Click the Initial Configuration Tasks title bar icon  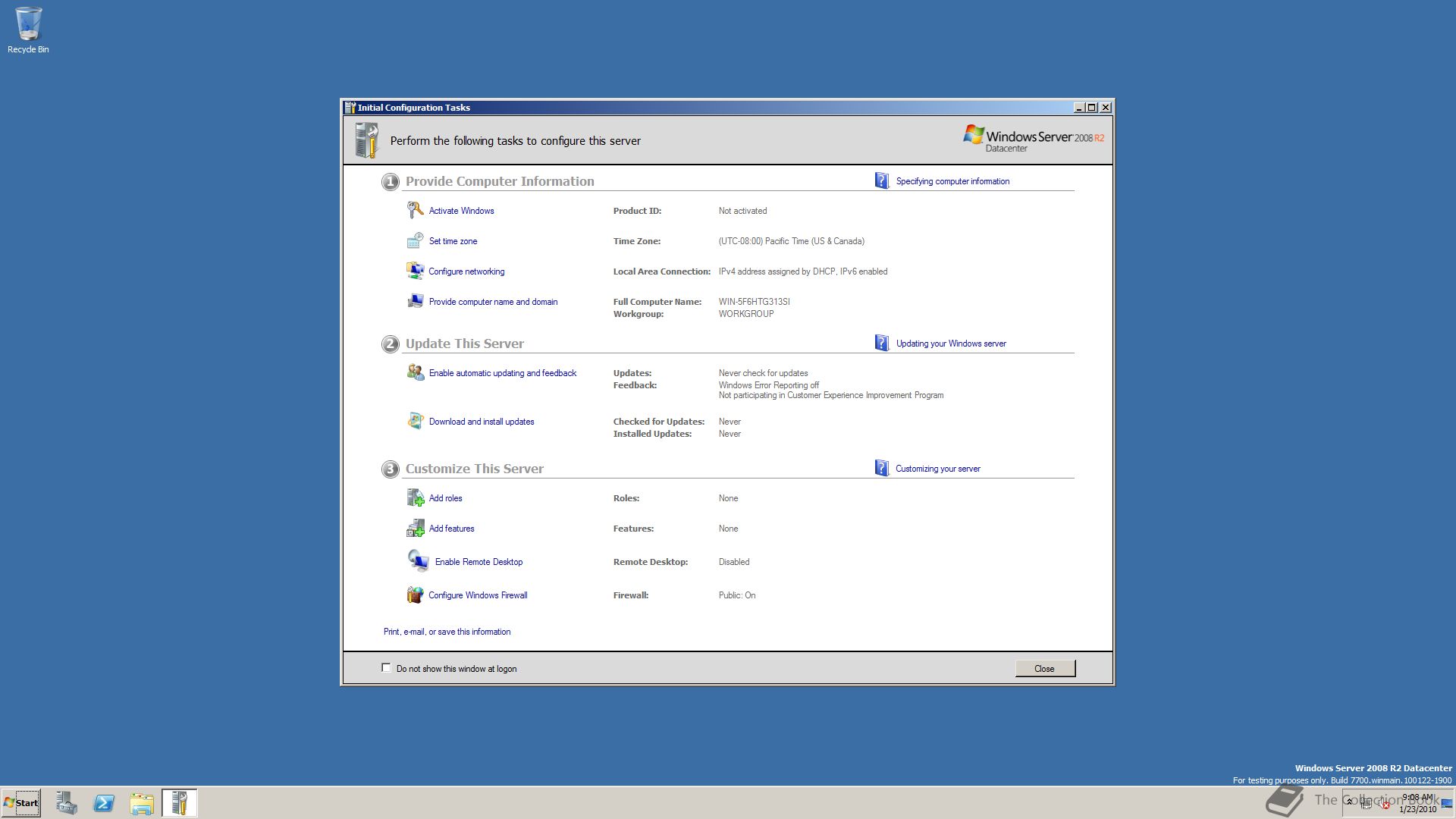coord(350,108)
